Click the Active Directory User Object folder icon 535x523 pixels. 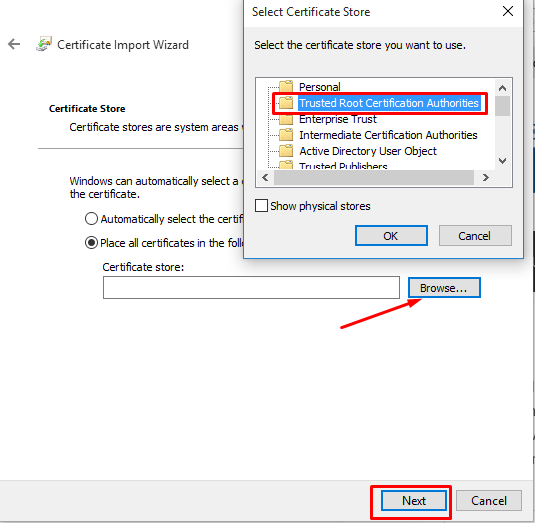(286, 151)
